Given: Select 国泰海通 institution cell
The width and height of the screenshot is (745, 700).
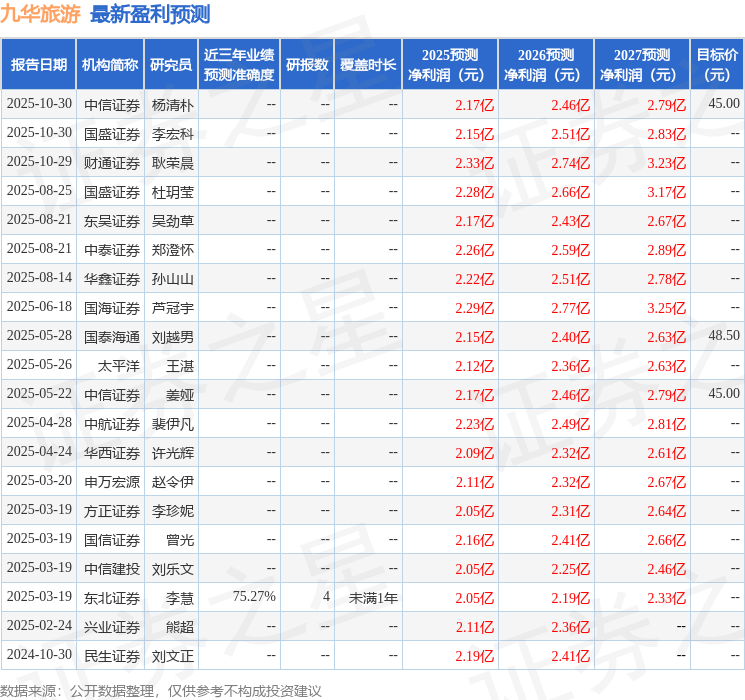Looking at the screenshot, I should point(112,337).
